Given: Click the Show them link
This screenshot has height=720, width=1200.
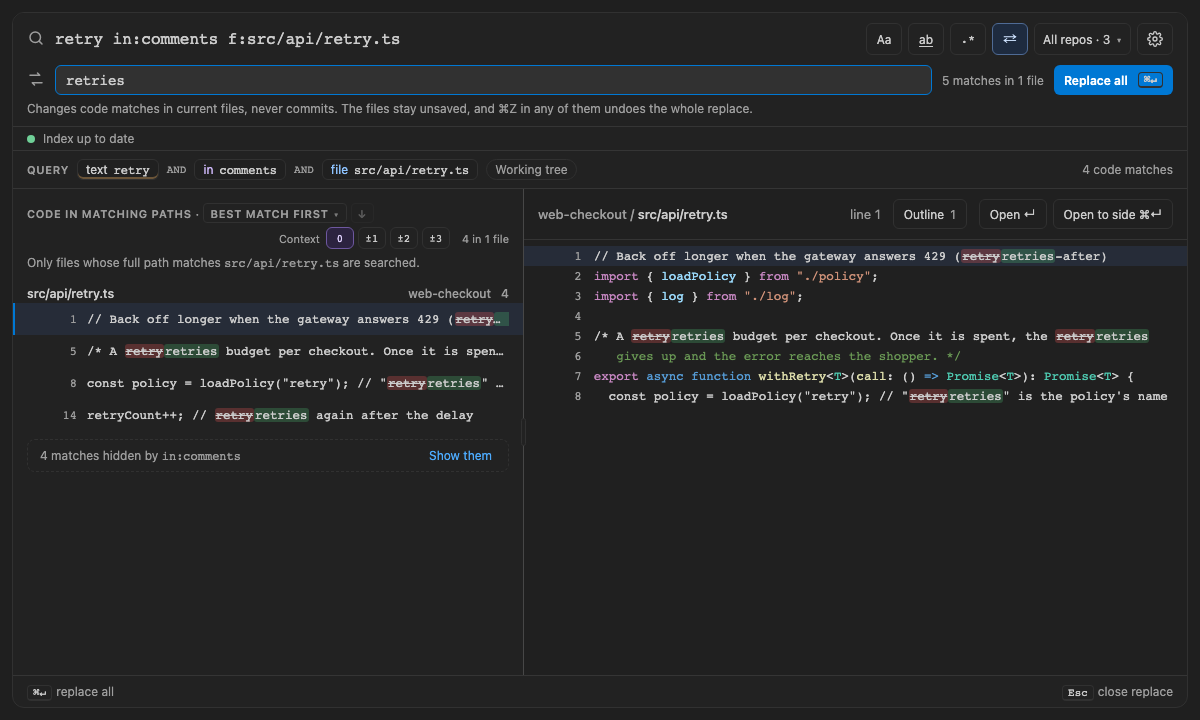Looking at the screenshot, I should click(460, 455).
